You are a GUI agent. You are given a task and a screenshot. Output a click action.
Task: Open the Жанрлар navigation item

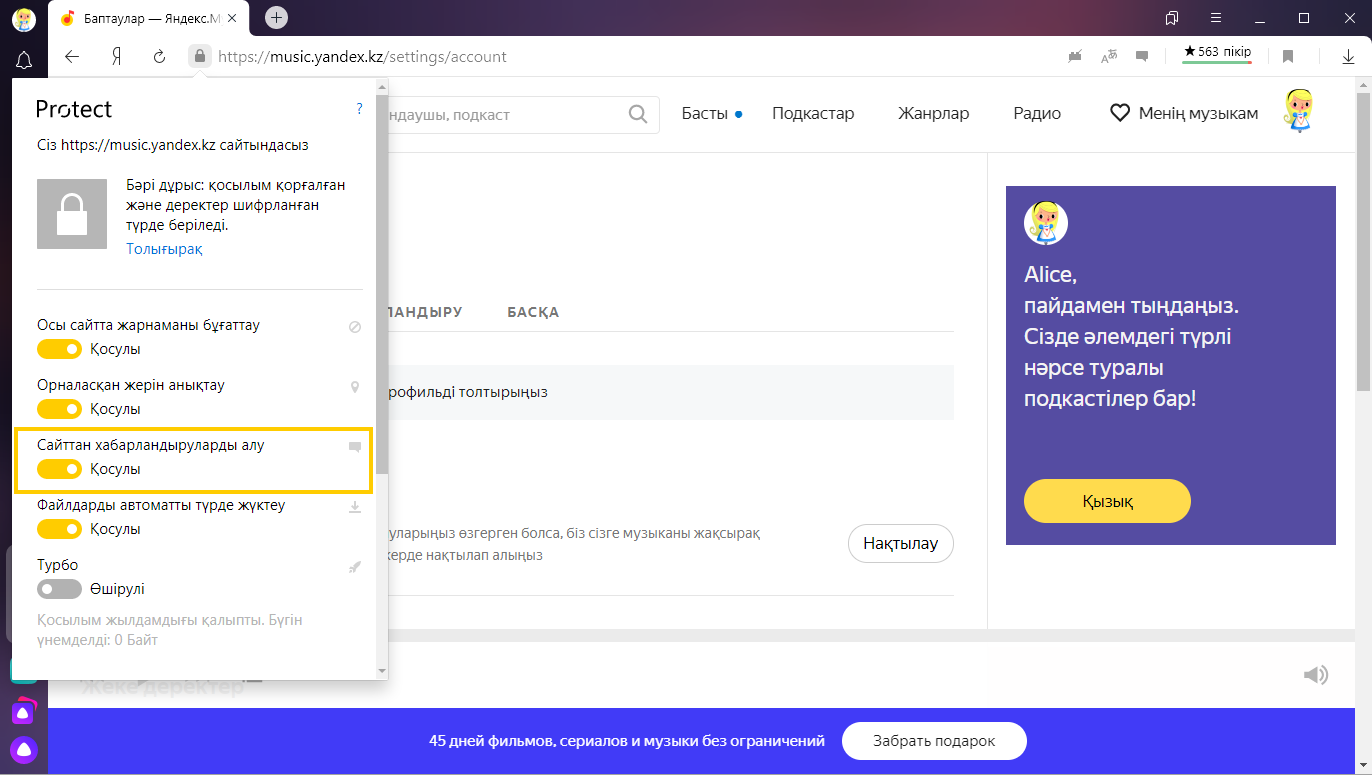[x=933, y=113]
